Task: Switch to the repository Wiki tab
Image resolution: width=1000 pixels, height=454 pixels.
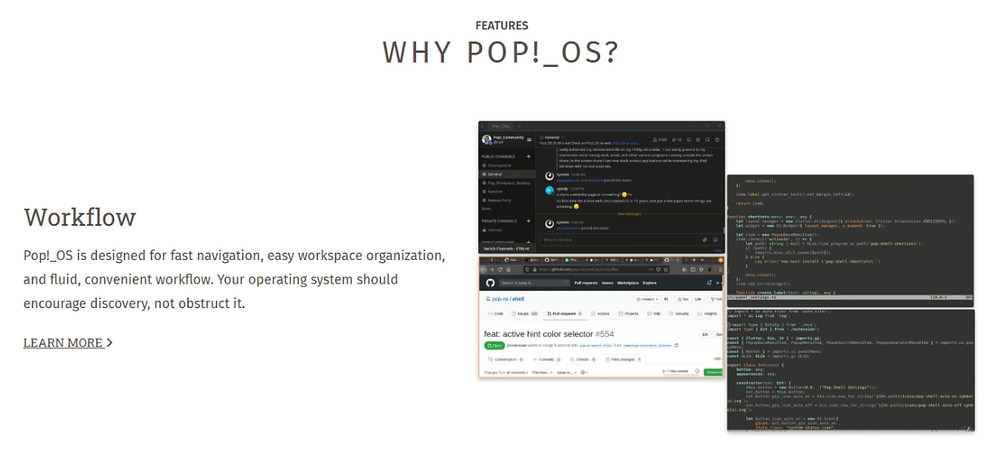Action: [654, 314]
